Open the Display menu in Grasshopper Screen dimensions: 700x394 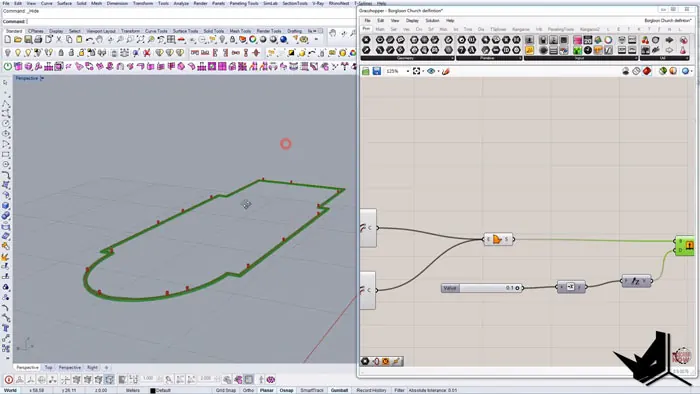pyautogui.click(x=412, y=21)
